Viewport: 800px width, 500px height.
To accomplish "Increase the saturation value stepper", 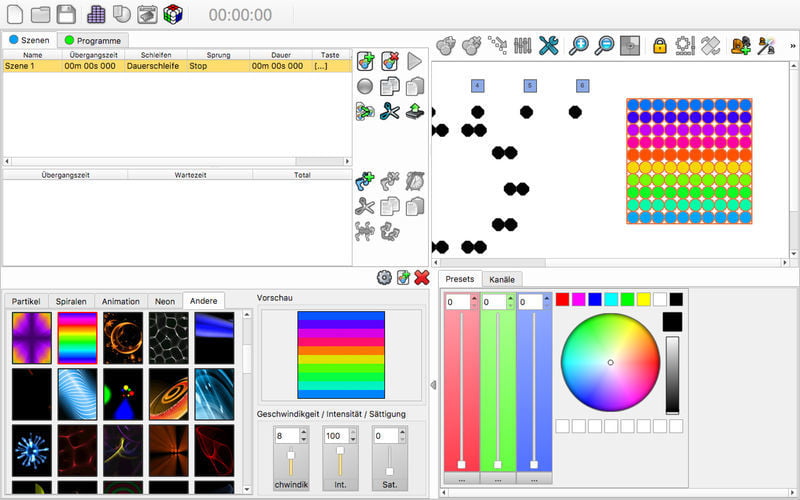I will click(x=403, y=432).
